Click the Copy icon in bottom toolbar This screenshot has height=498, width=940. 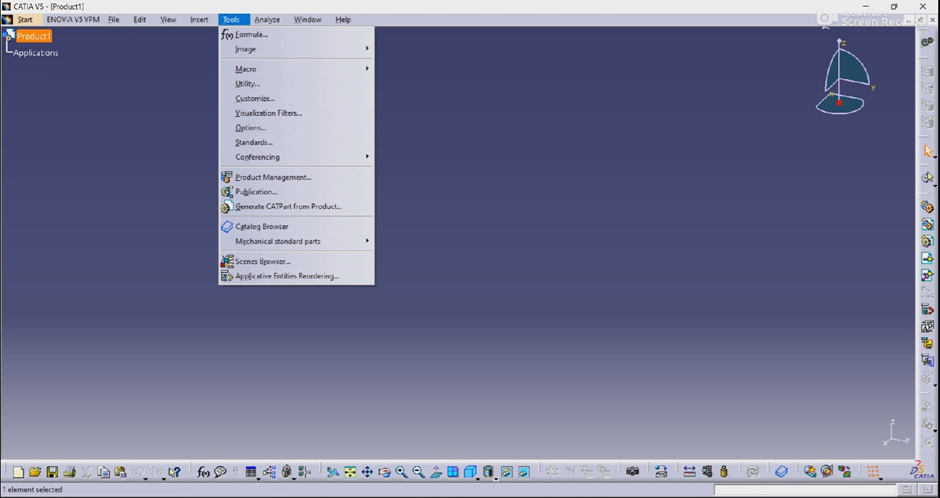[104, 472]
